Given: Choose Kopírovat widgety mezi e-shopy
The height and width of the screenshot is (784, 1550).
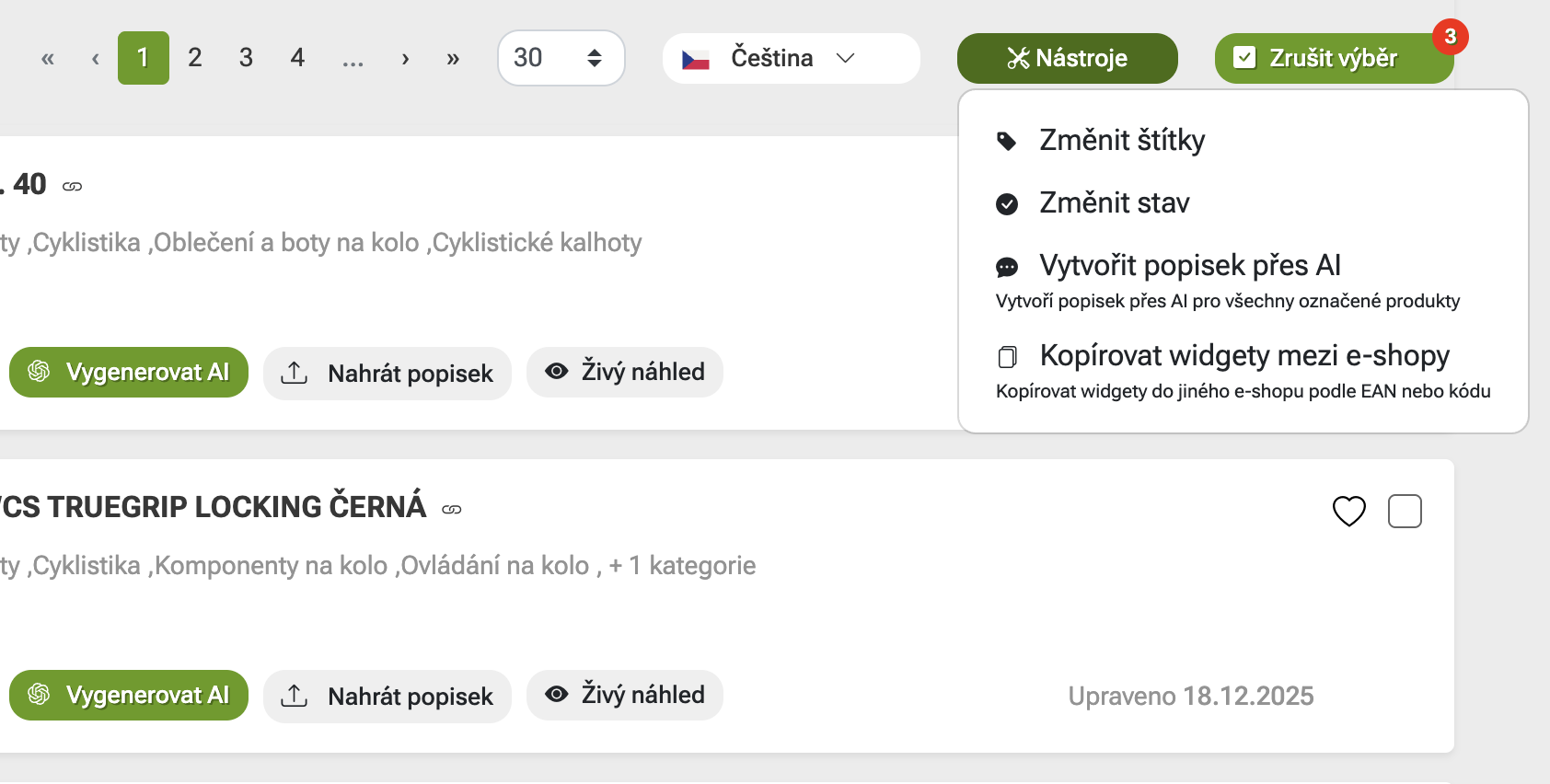Looking at the screenshot, I should [x=1243, y=355].
